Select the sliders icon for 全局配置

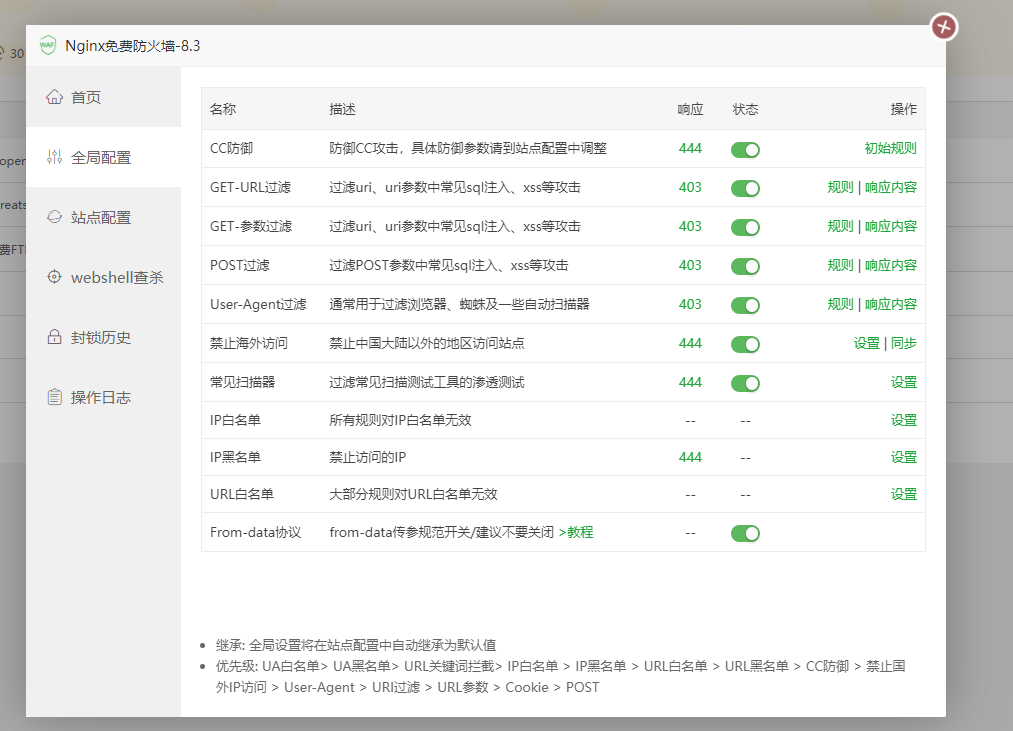point(54,157)
